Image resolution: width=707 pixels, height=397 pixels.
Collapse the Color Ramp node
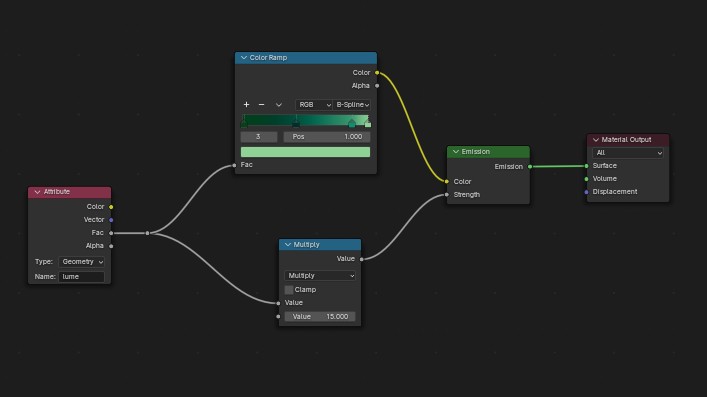pos(244,58)
